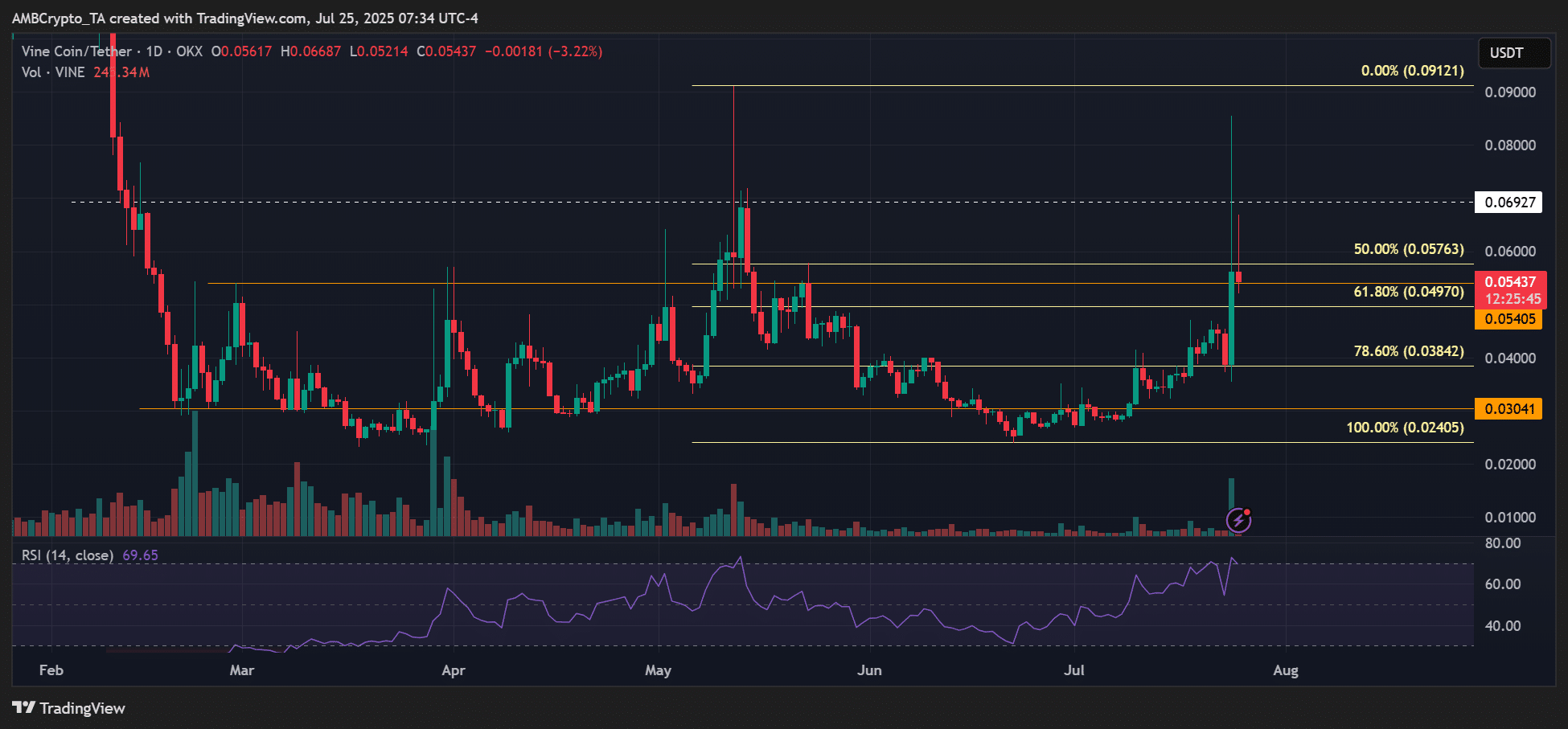Image resolution: width=1568 pixels, height=729 pixels.
Task: Select the 100.00% (0.02405) Fibonacci label
Action: 1405,428
